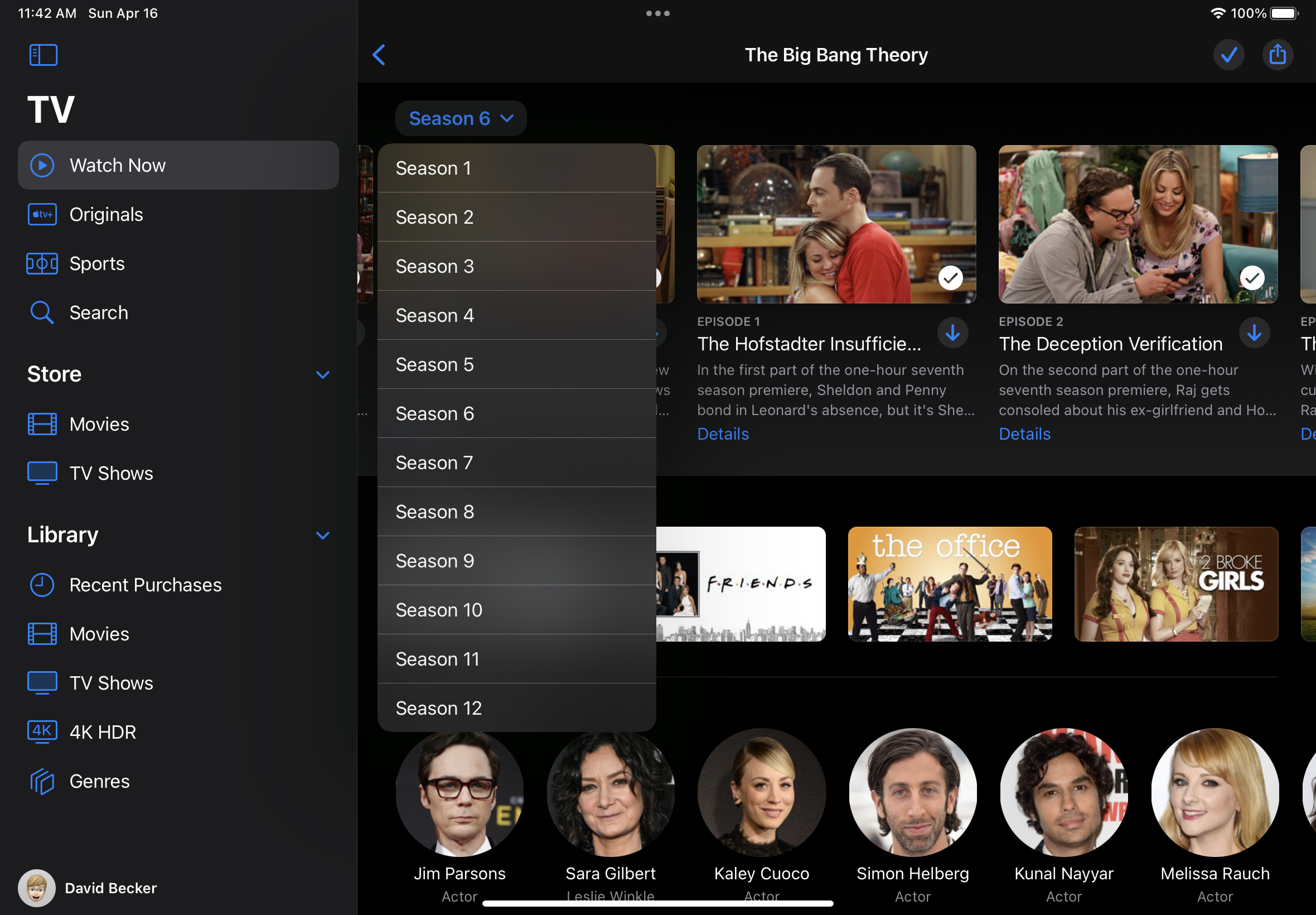Choose Season 6 from the list
The image size is (1316, 915).
click(x=517, y=414)
